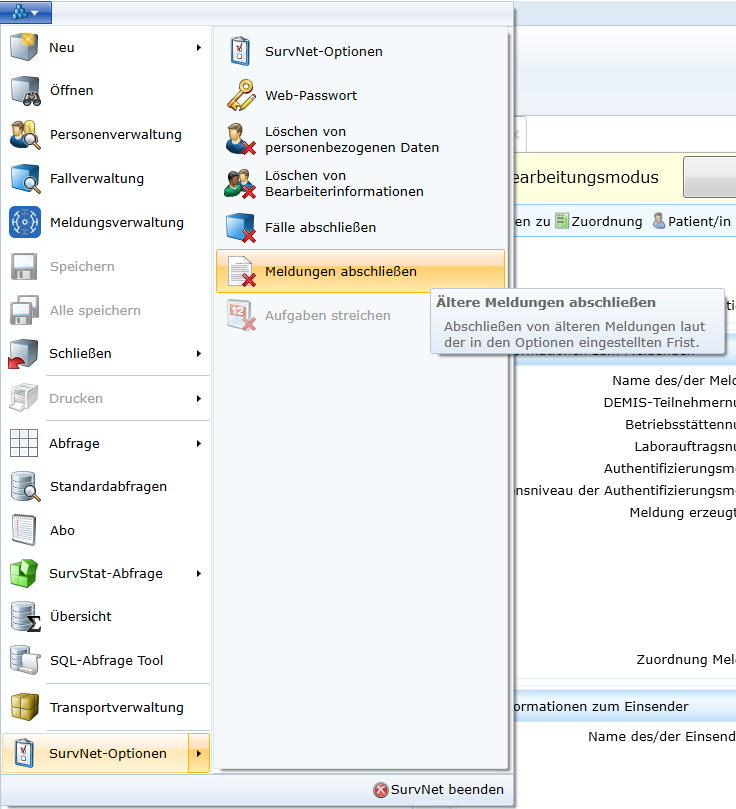Open Standardabfragen from the menu
The image size is (736, 809).
click(108, 487)
